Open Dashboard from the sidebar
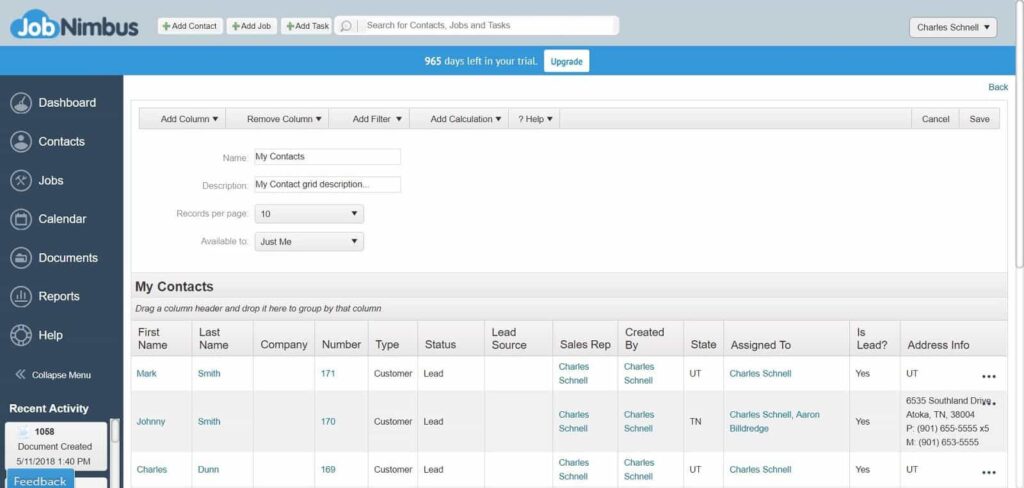The width and height of the screenshot is (1024, 488). pos(67,103)
